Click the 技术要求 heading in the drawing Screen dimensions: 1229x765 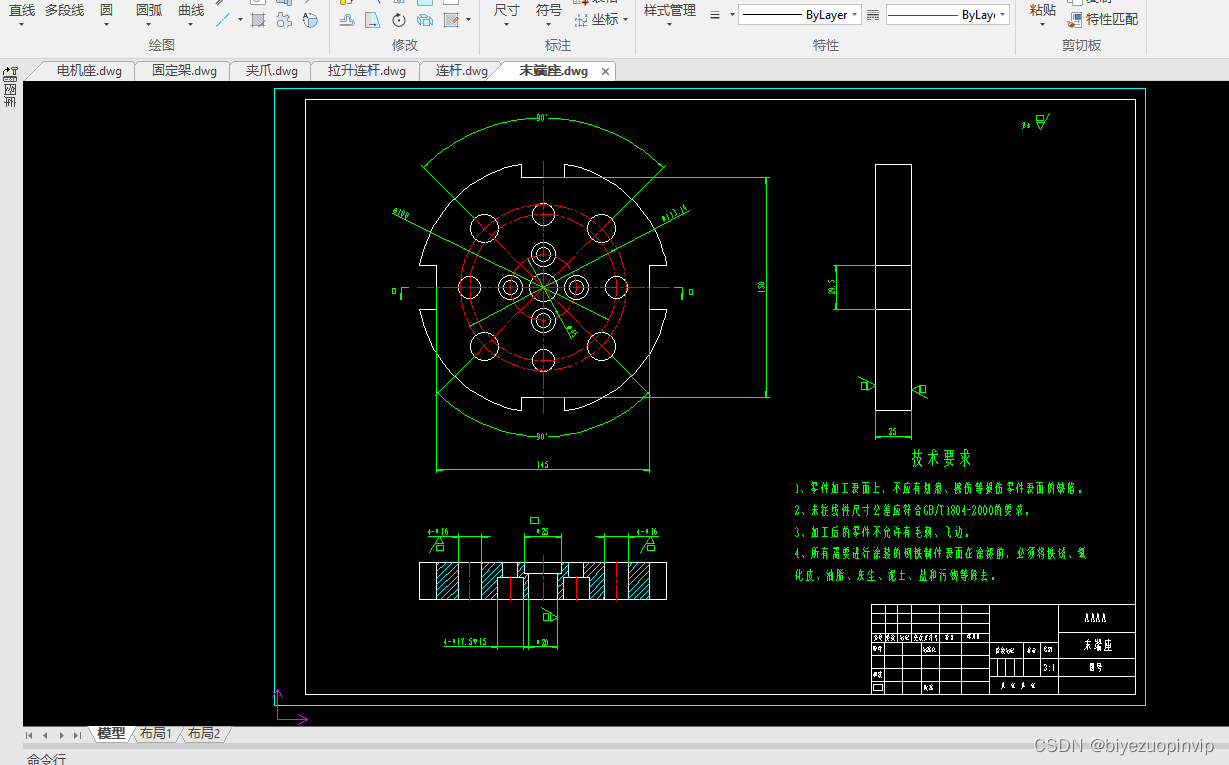940,458
